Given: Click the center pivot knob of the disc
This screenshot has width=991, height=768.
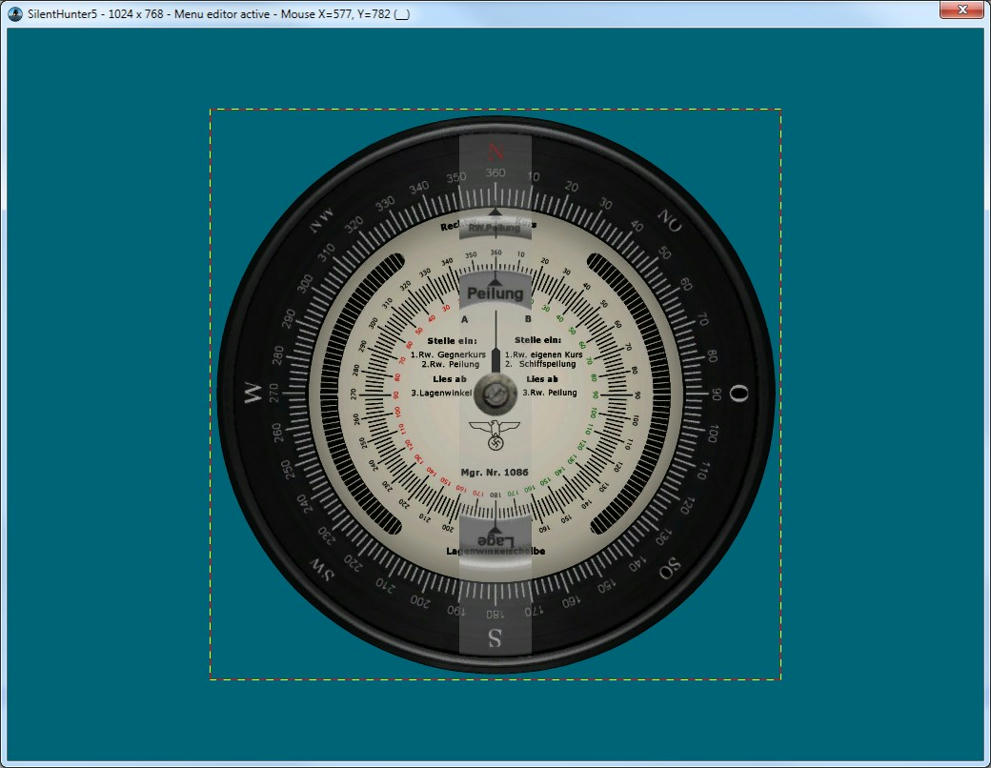Looking at the screenshot, I should [x=495, y=396].
